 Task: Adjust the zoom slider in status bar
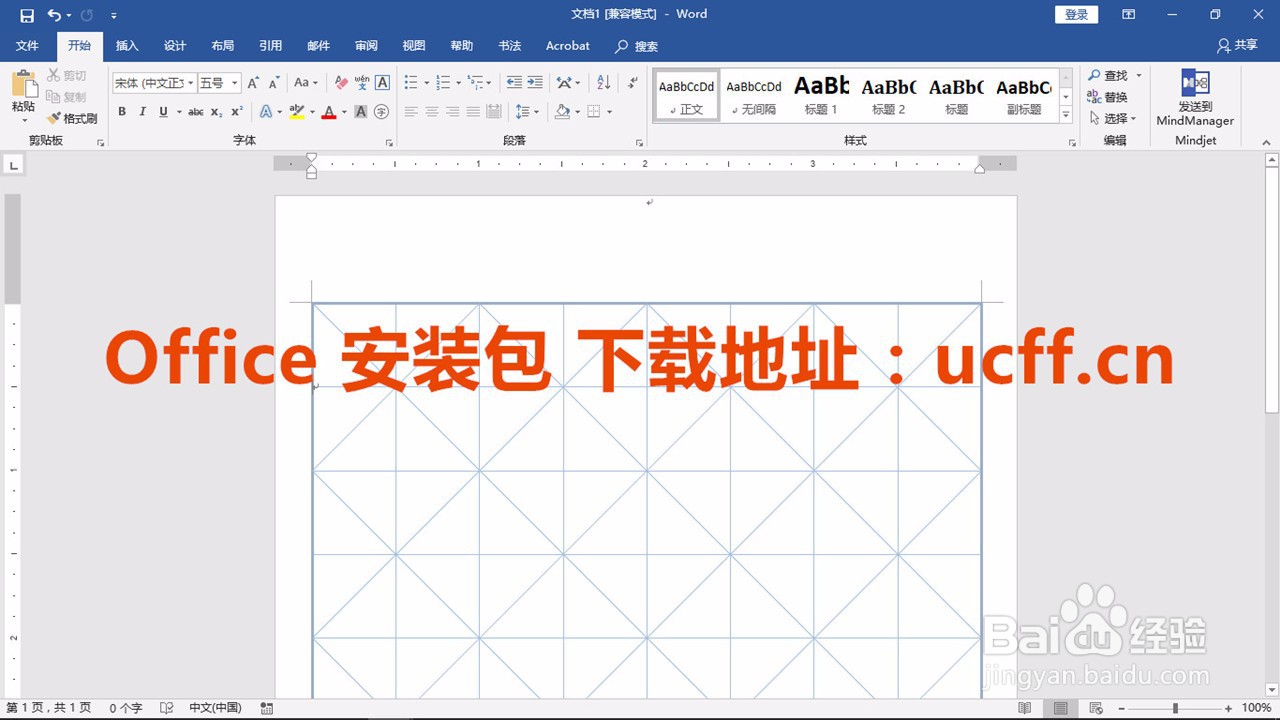(1175, 708)
